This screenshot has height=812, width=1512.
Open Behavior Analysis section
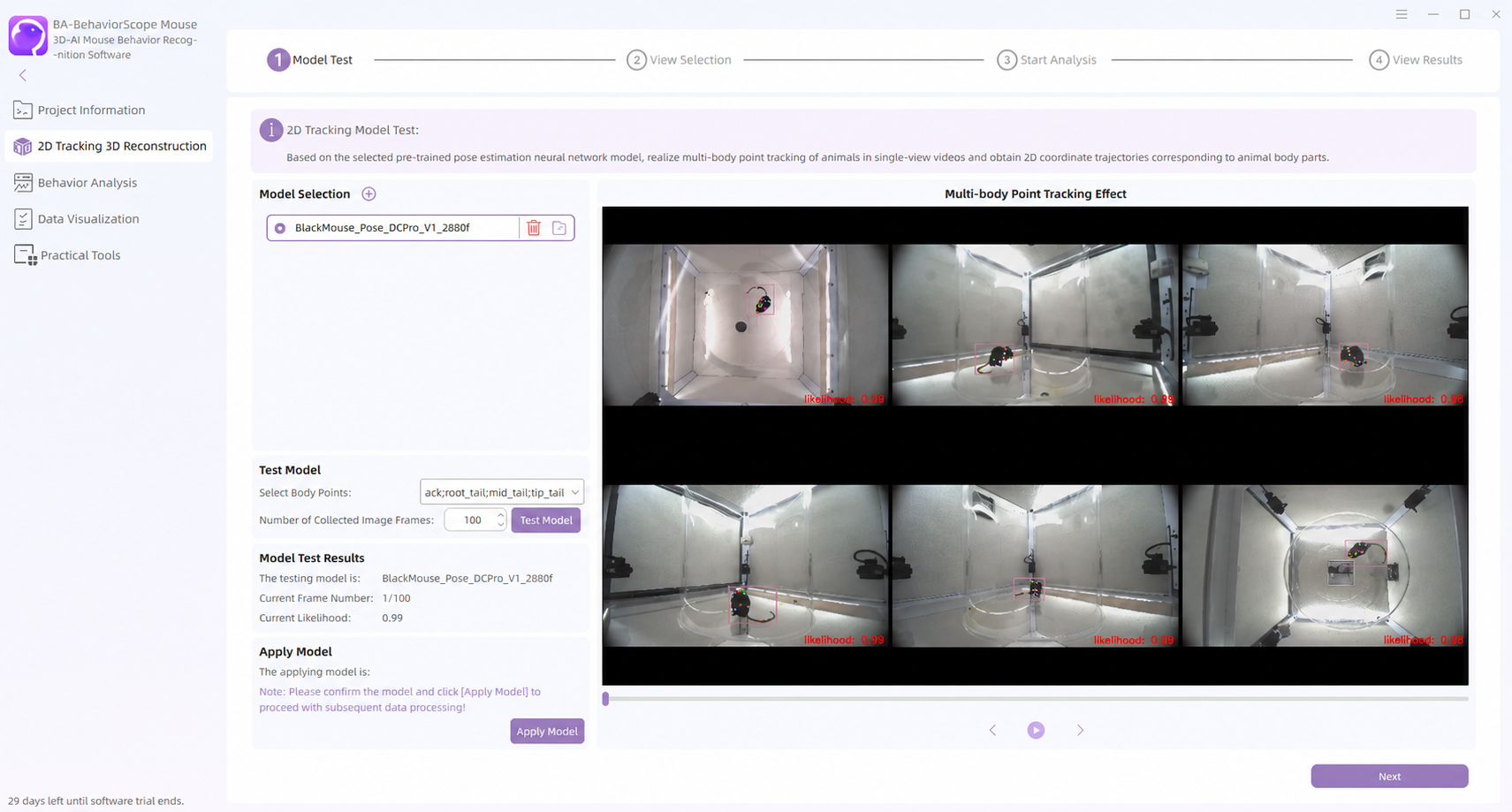[87, 182]
